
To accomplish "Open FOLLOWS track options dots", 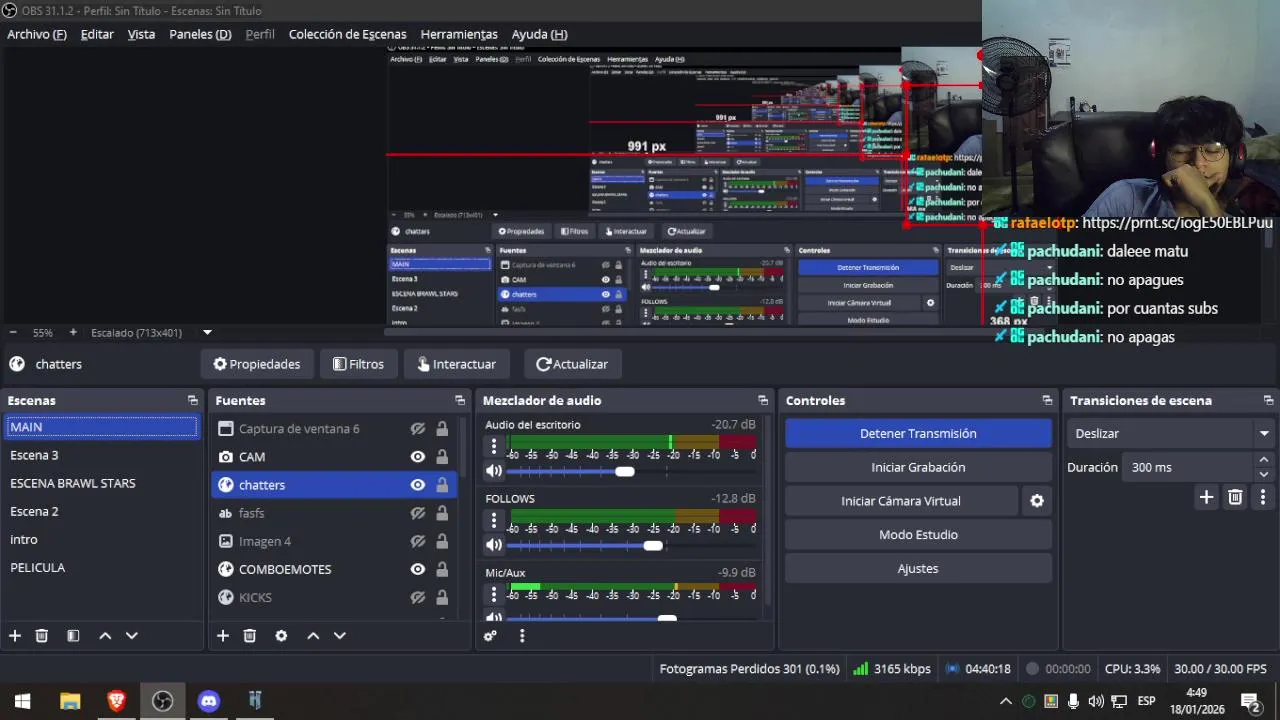I will [x=493, y=520].
